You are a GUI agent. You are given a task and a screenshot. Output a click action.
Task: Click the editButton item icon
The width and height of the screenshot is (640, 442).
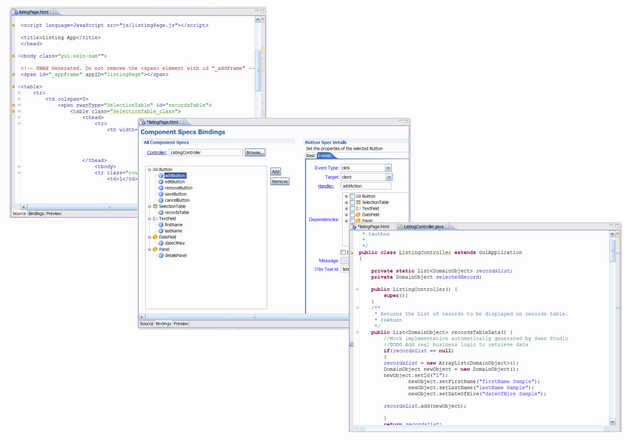click(161, 182)
